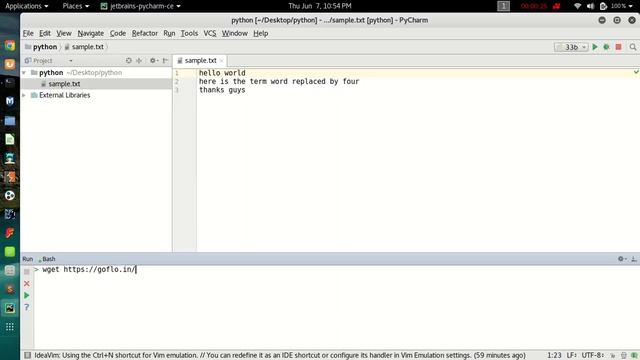Open Project panel gear settings
Viewport: 640px width, 360px height.
coord(153,60)
